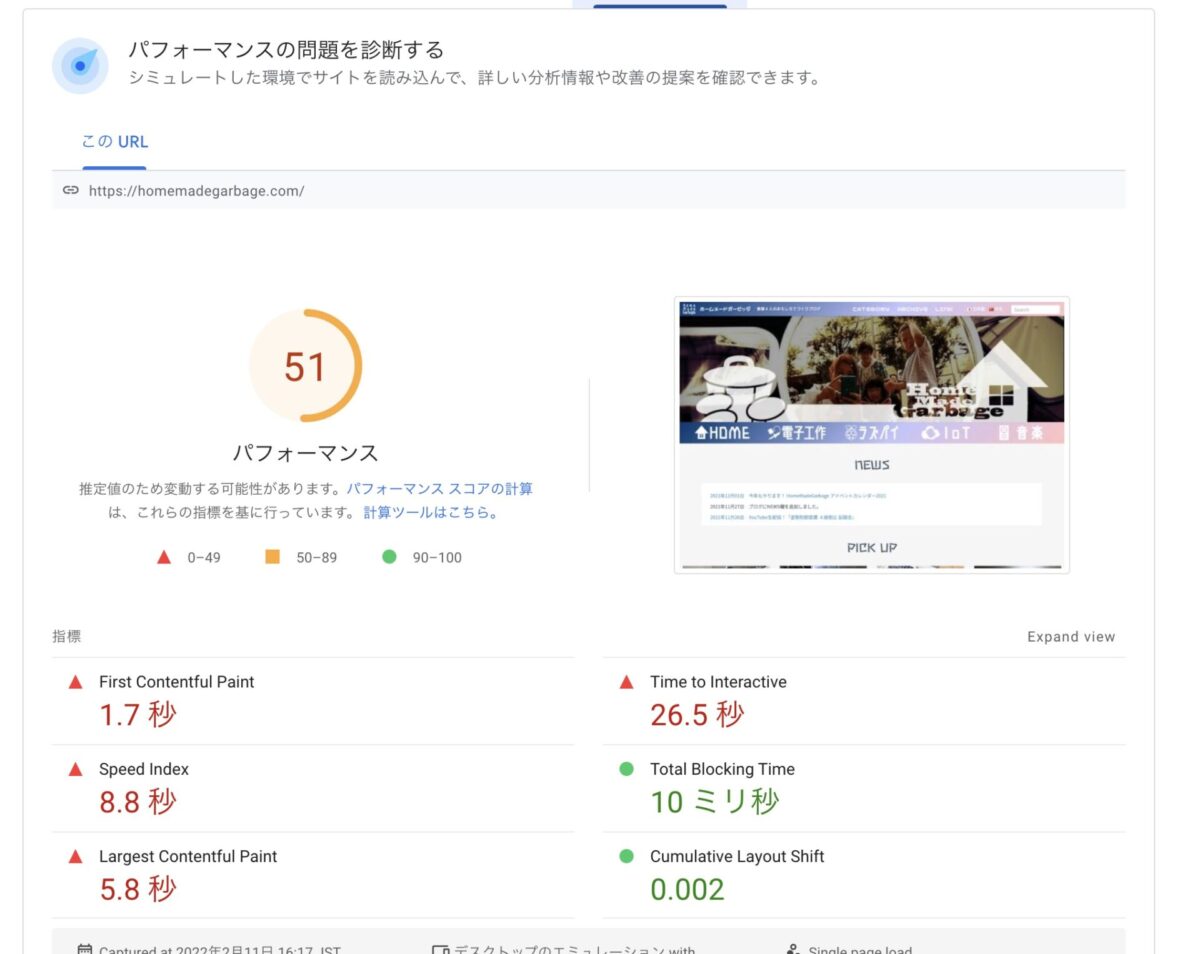Click the orange square 50–89 legend icon
Viewport: 1200px width, 954px height.
coord(272,556)
